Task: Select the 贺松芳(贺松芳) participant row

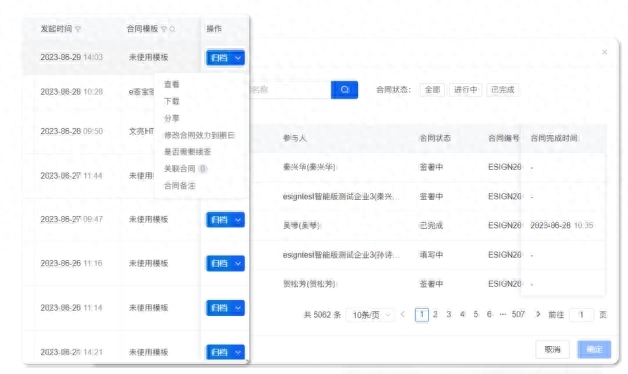Action: tap(309, 284)
